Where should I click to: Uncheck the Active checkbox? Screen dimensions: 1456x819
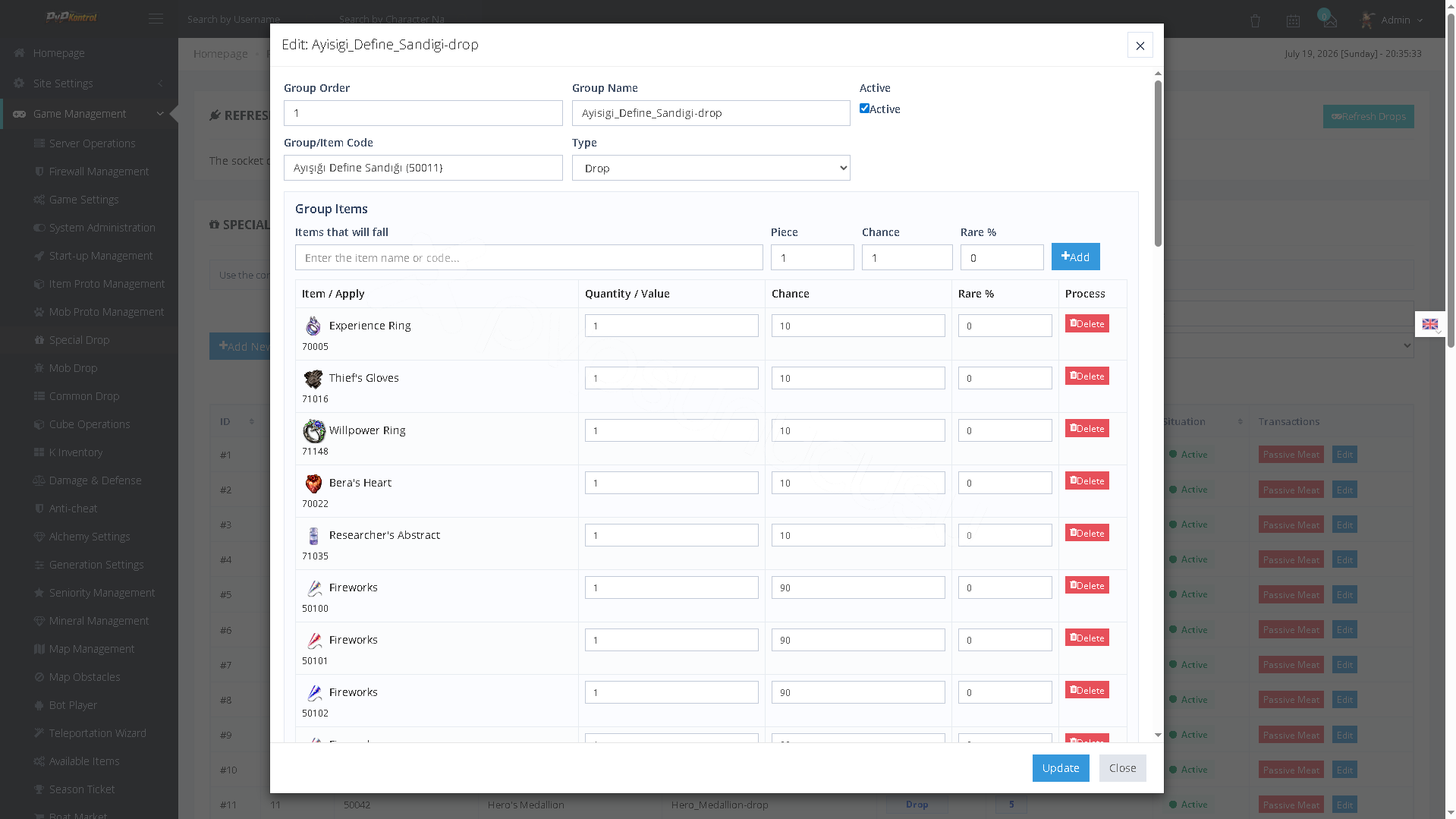coord(864,109)
